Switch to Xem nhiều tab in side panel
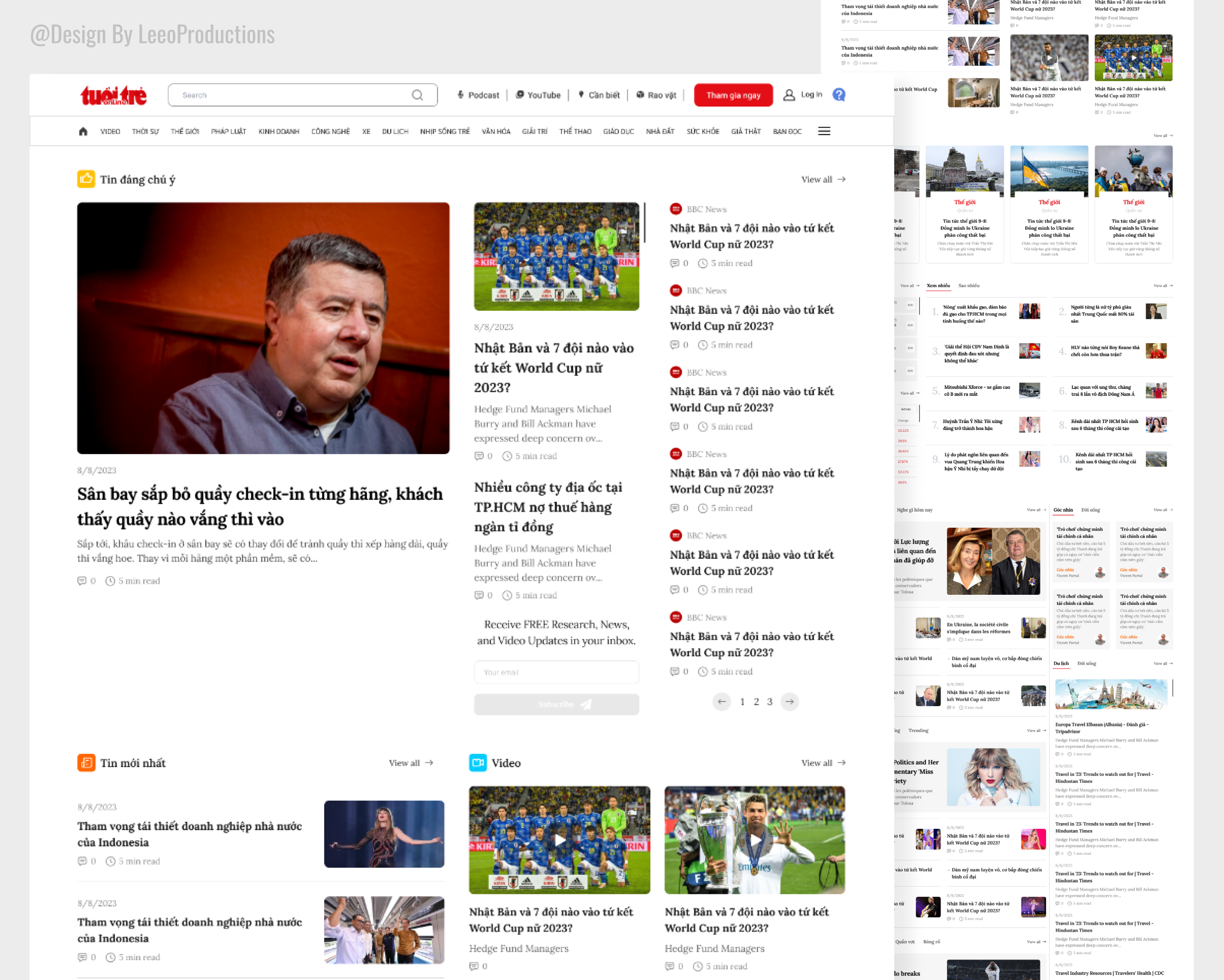Image resolution: width=1224 pixels, height=980 pixels. click(x=939, y=286)
